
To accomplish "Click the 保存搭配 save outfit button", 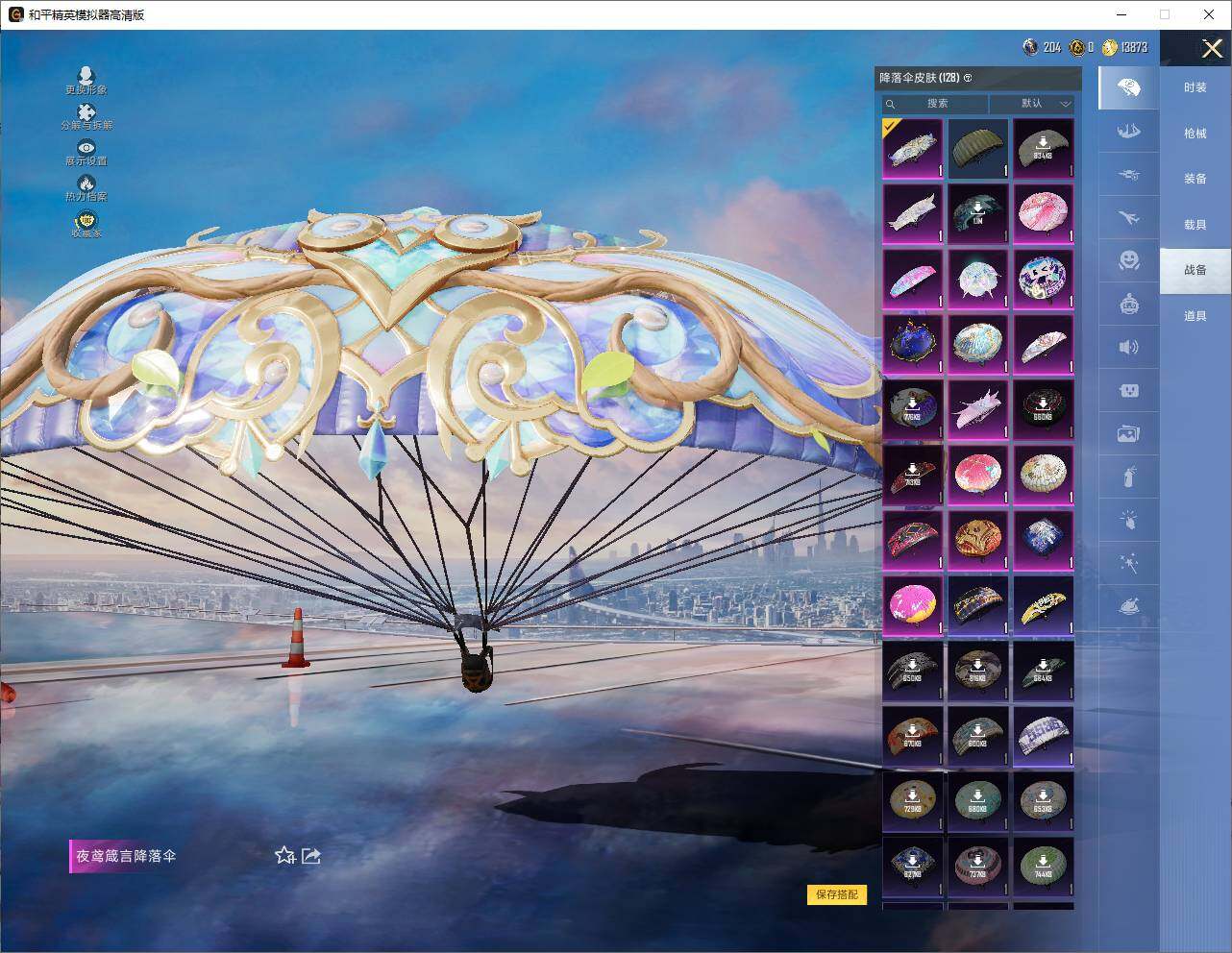I will point(837,894).
